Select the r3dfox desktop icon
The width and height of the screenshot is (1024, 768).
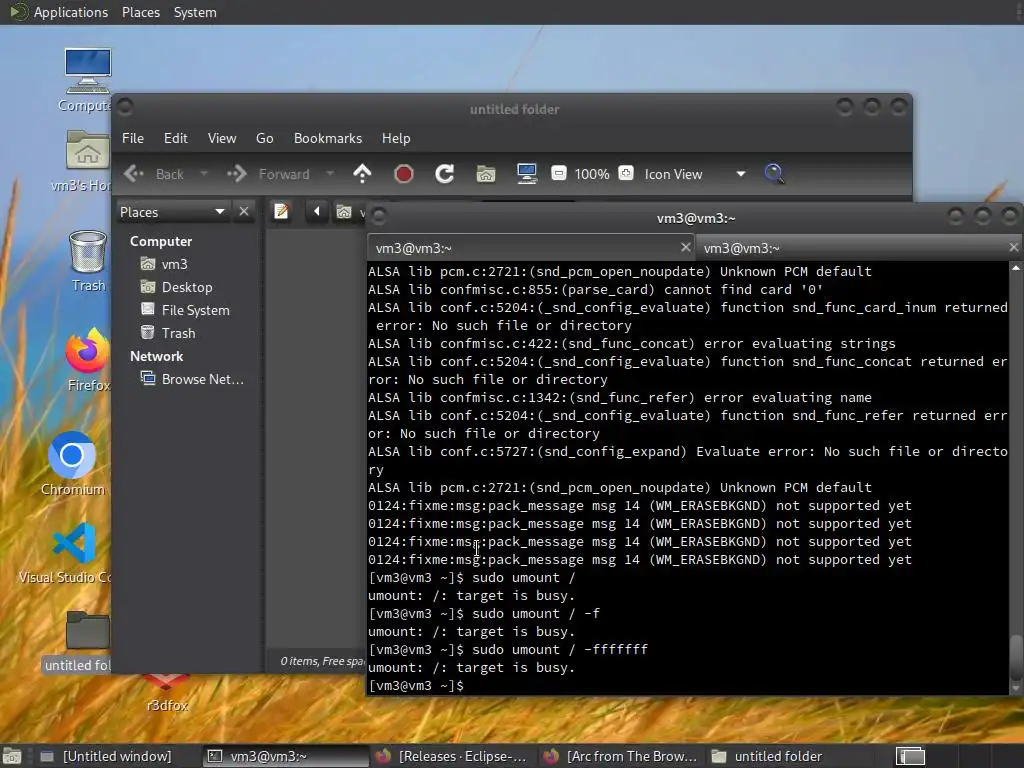[x=167, y=694]
